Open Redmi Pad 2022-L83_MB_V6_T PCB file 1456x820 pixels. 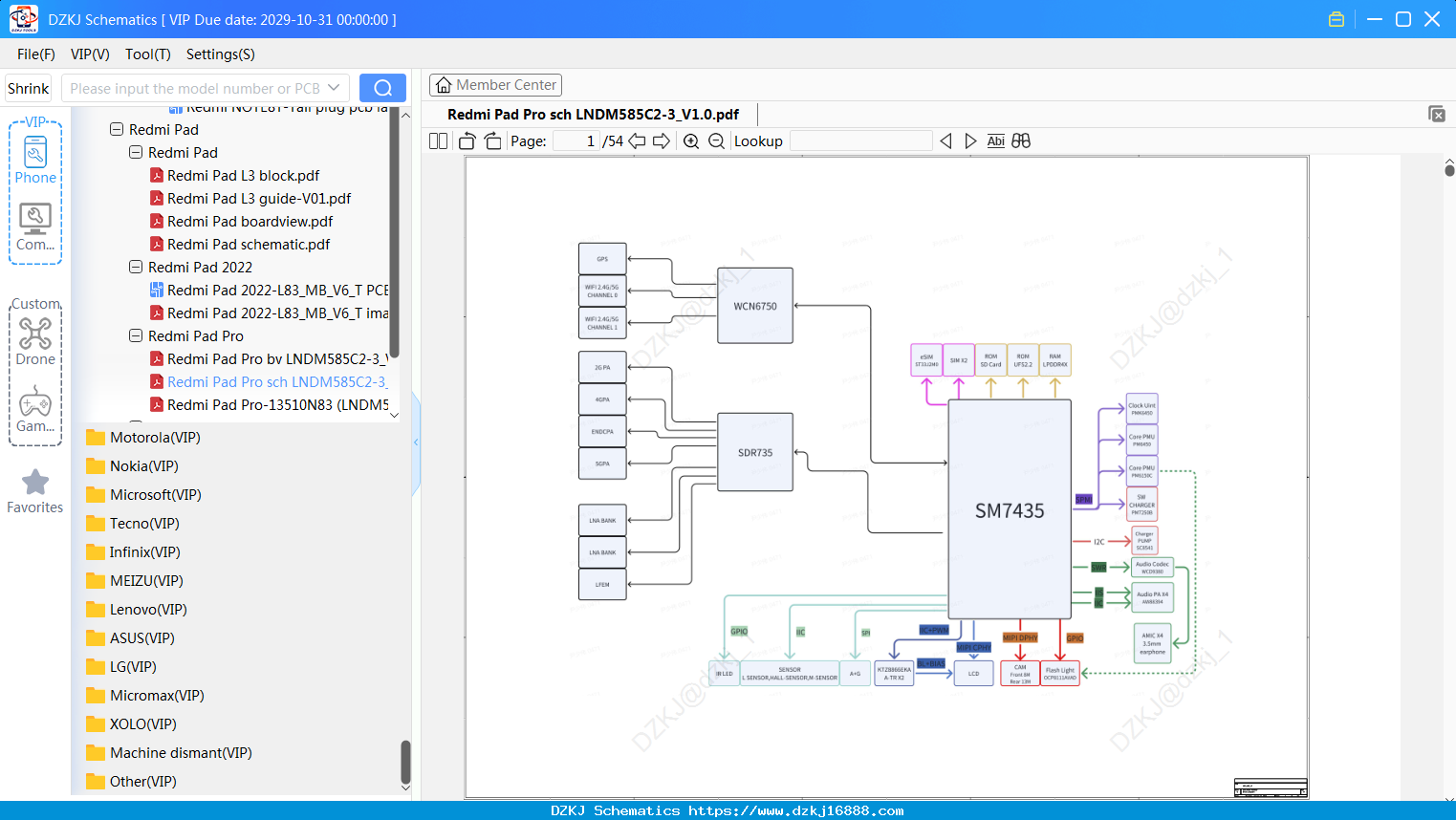269,291
